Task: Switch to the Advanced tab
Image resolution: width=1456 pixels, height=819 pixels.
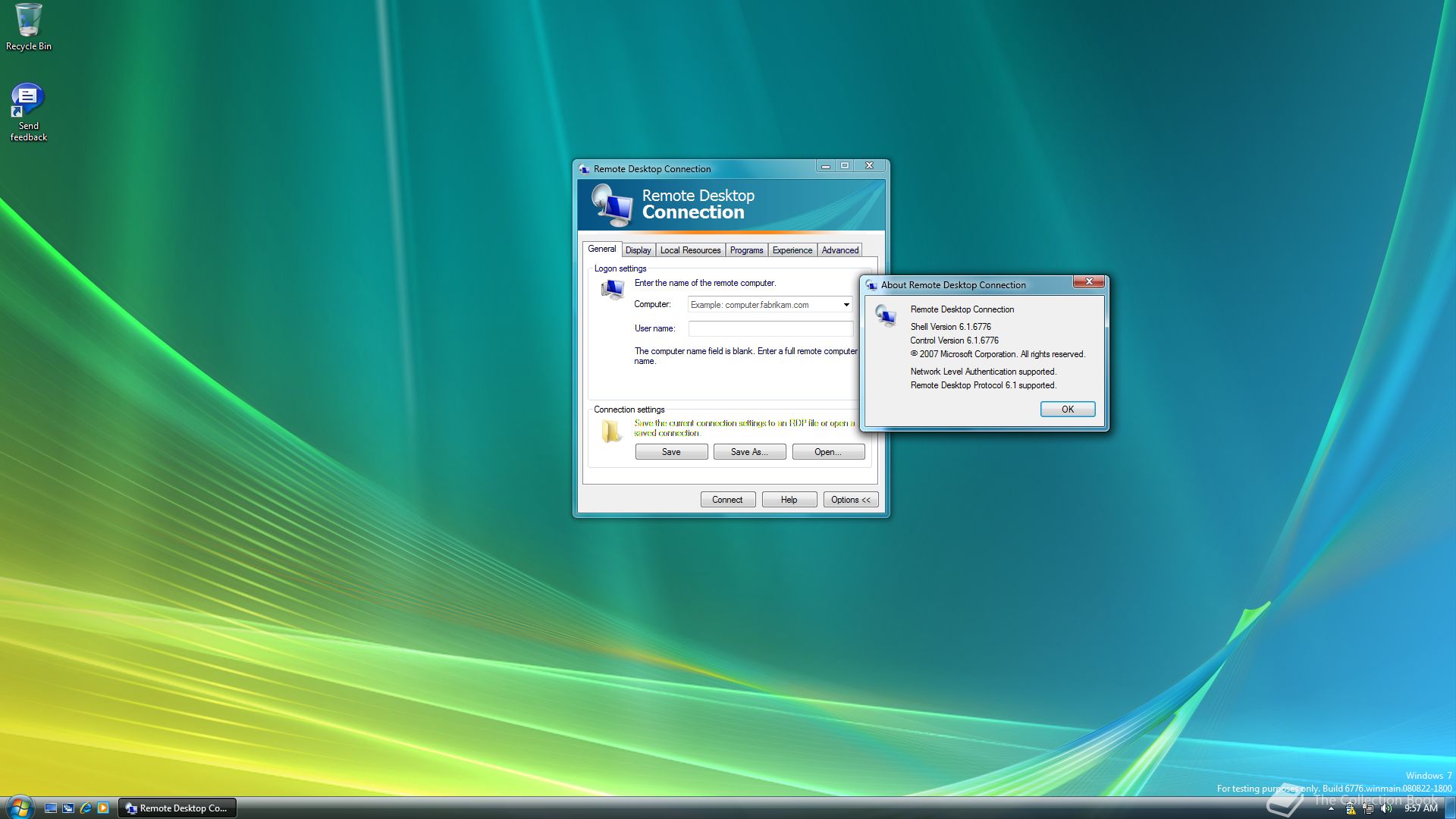Action: [x=840, y=250]
